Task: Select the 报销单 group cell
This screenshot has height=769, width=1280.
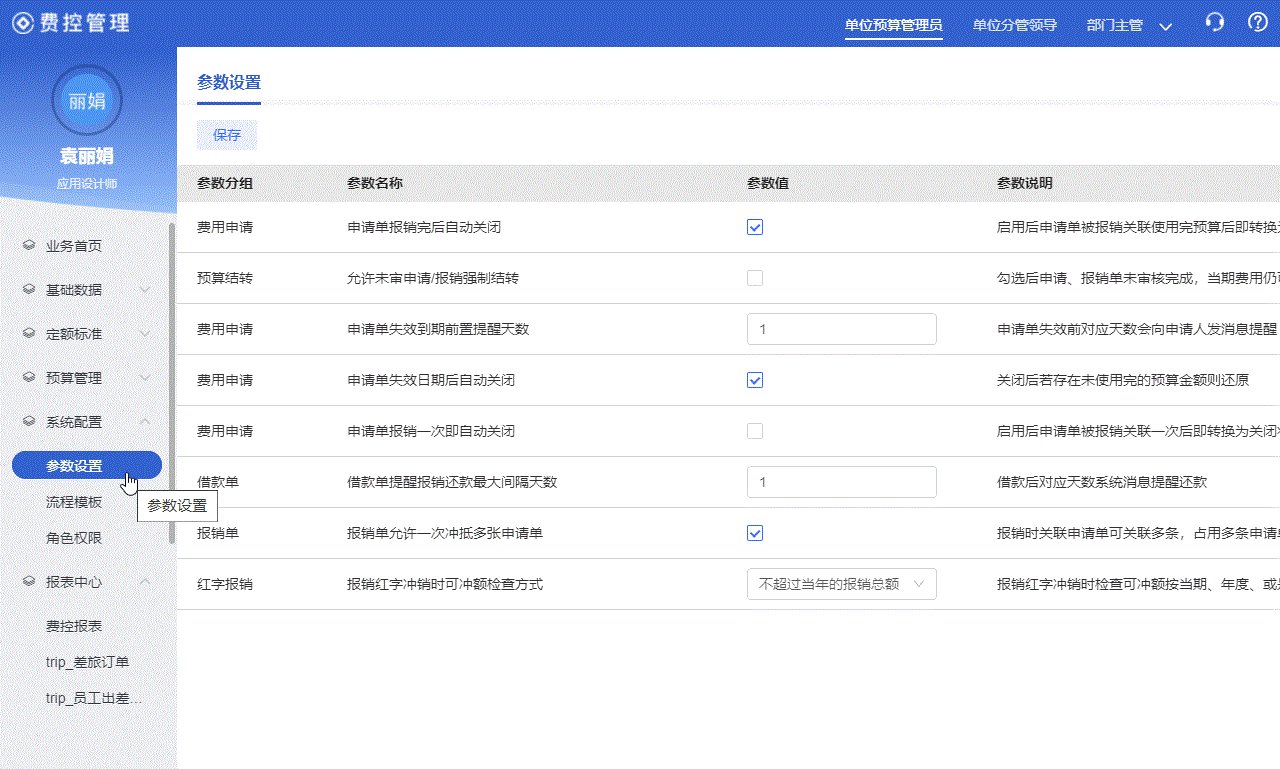Action: (218, 533)
